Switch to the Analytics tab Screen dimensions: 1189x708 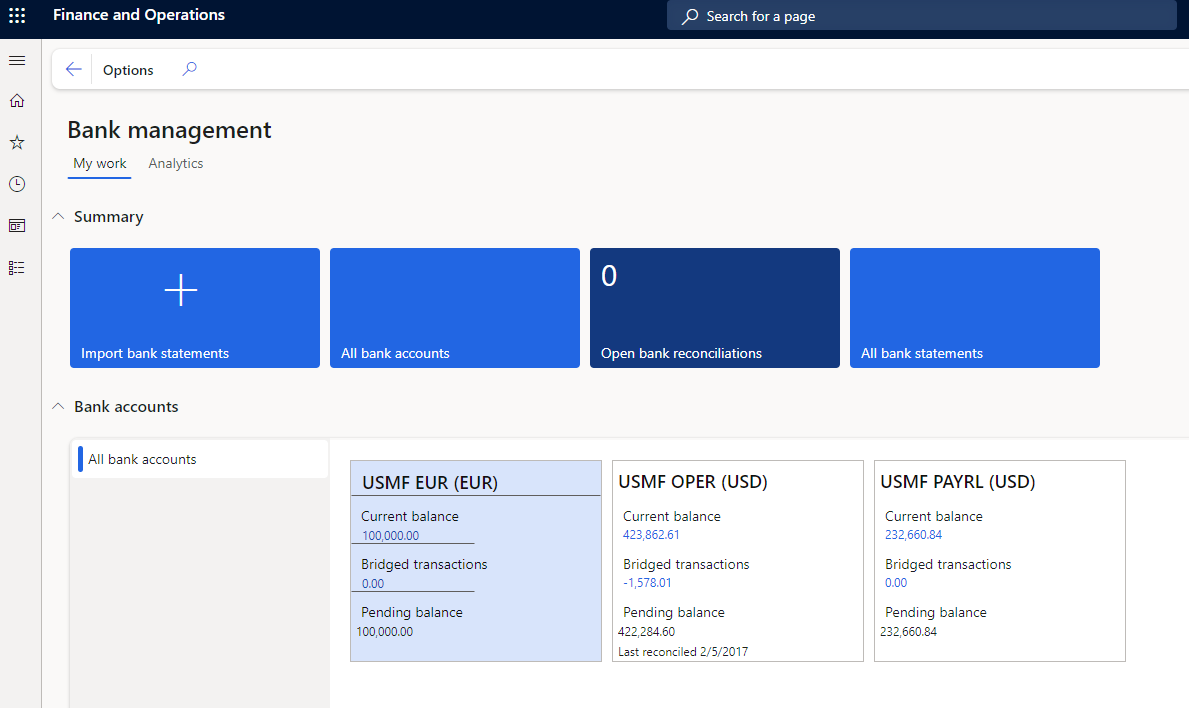175,162
